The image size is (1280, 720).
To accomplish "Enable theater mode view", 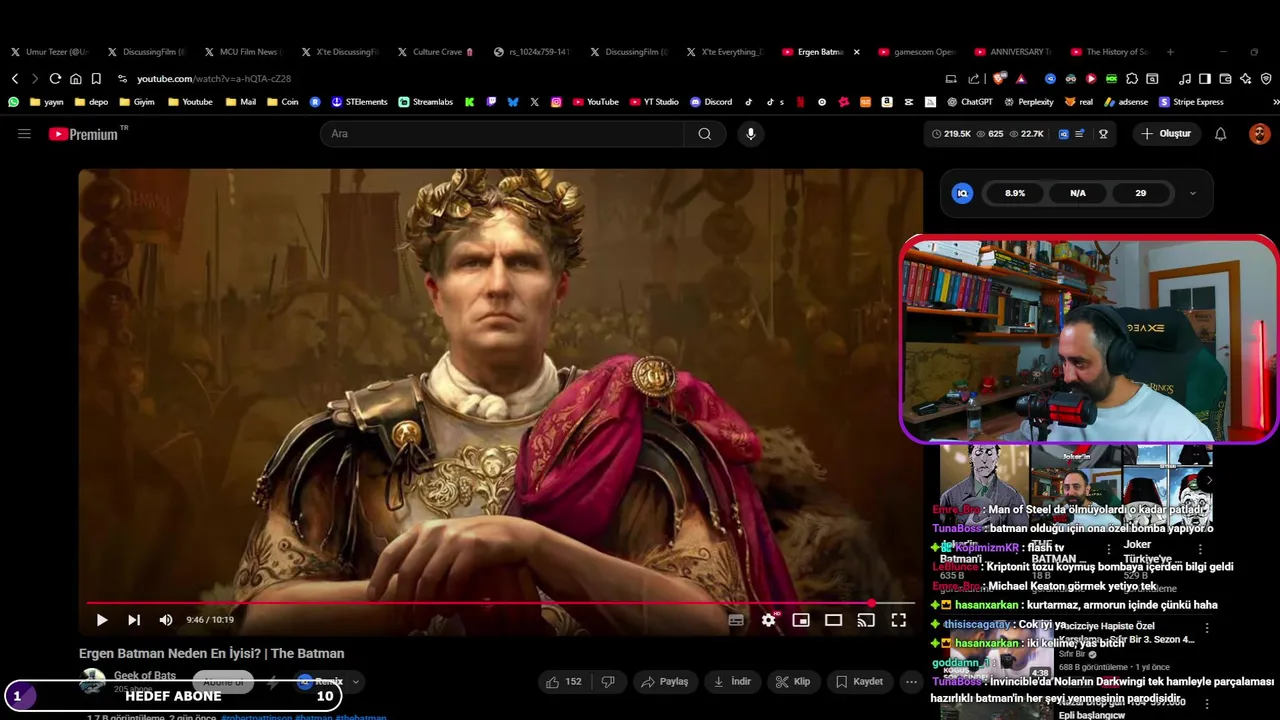I will point(833,620).
